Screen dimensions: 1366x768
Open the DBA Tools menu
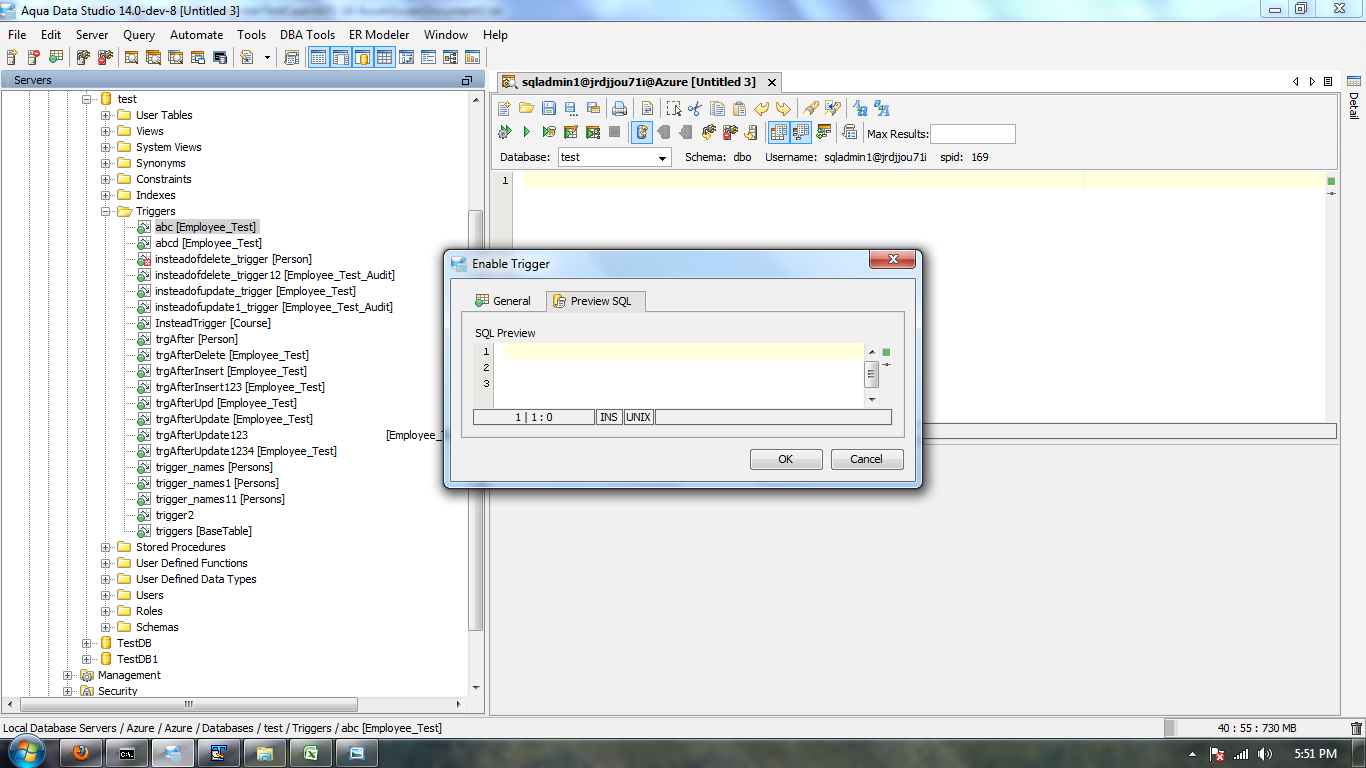coord(307,34)
